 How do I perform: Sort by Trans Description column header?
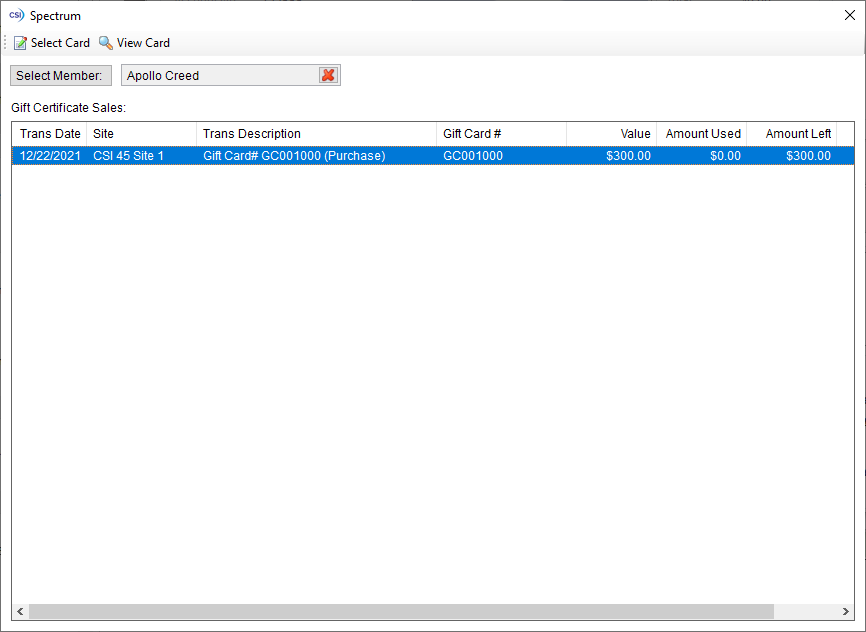pyautogui.click(x=316, y=134)
